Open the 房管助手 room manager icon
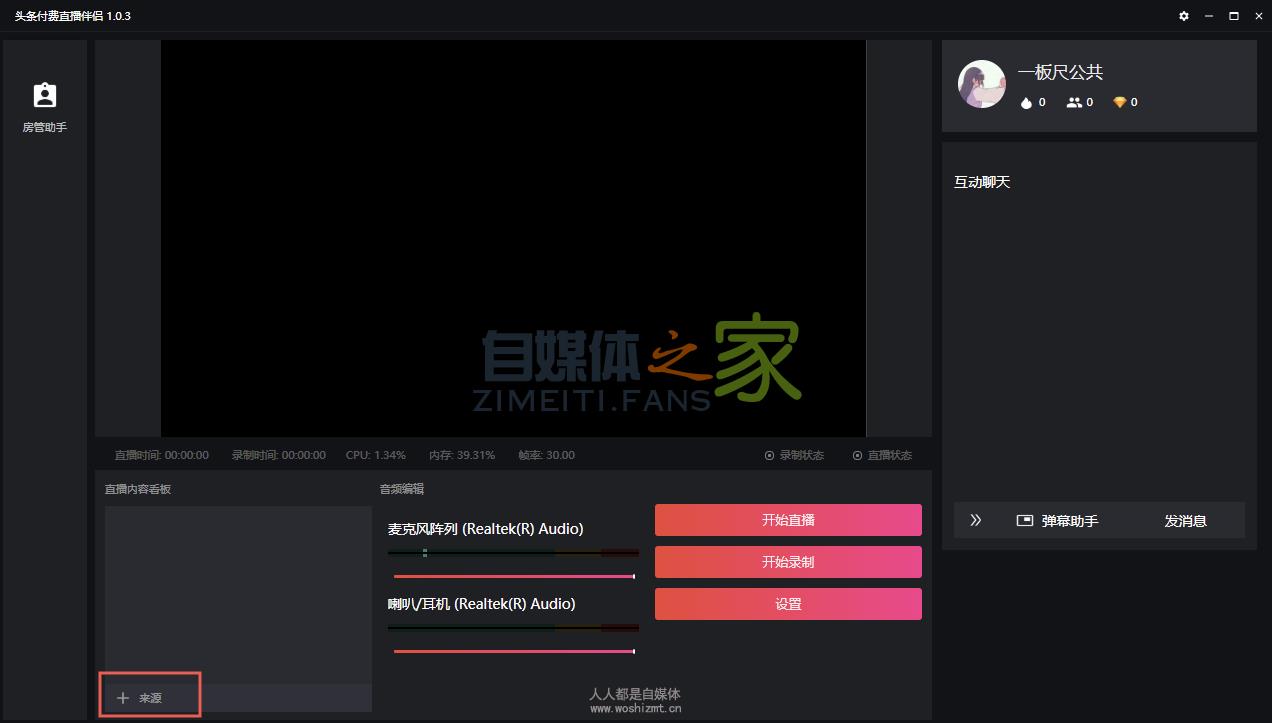 45,96
